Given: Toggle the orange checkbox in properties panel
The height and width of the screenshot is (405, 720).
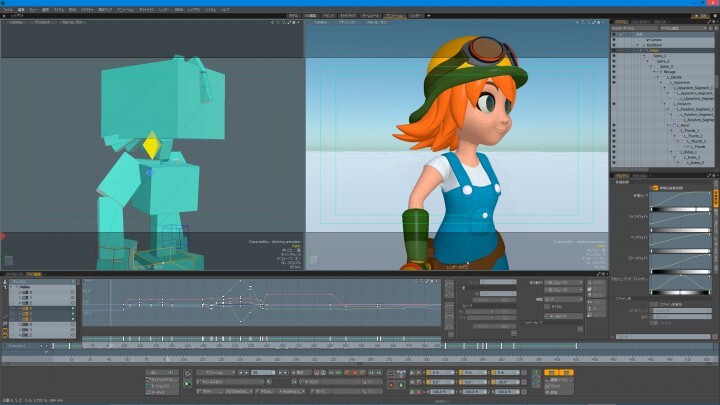Looking at the screenshot, I should coord(656,187).
